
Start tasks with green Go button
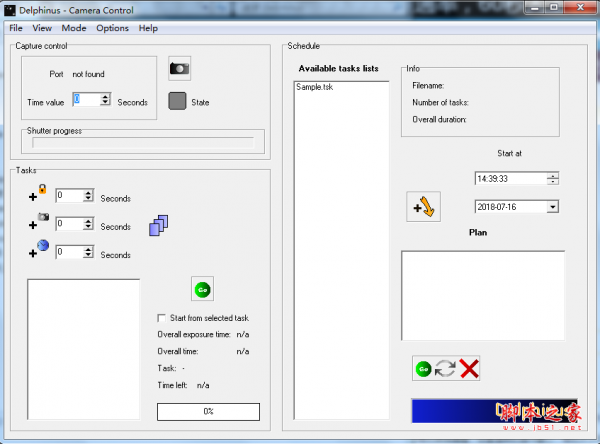point(202,289)
